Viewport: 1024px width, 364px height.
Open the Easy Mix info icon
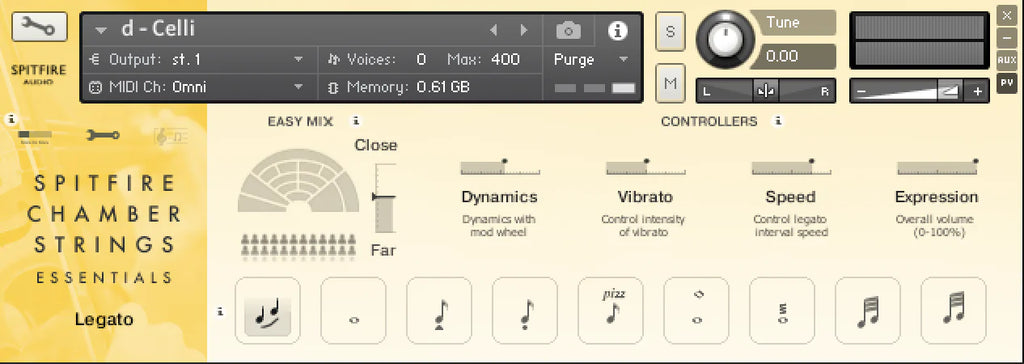[356, 121]
